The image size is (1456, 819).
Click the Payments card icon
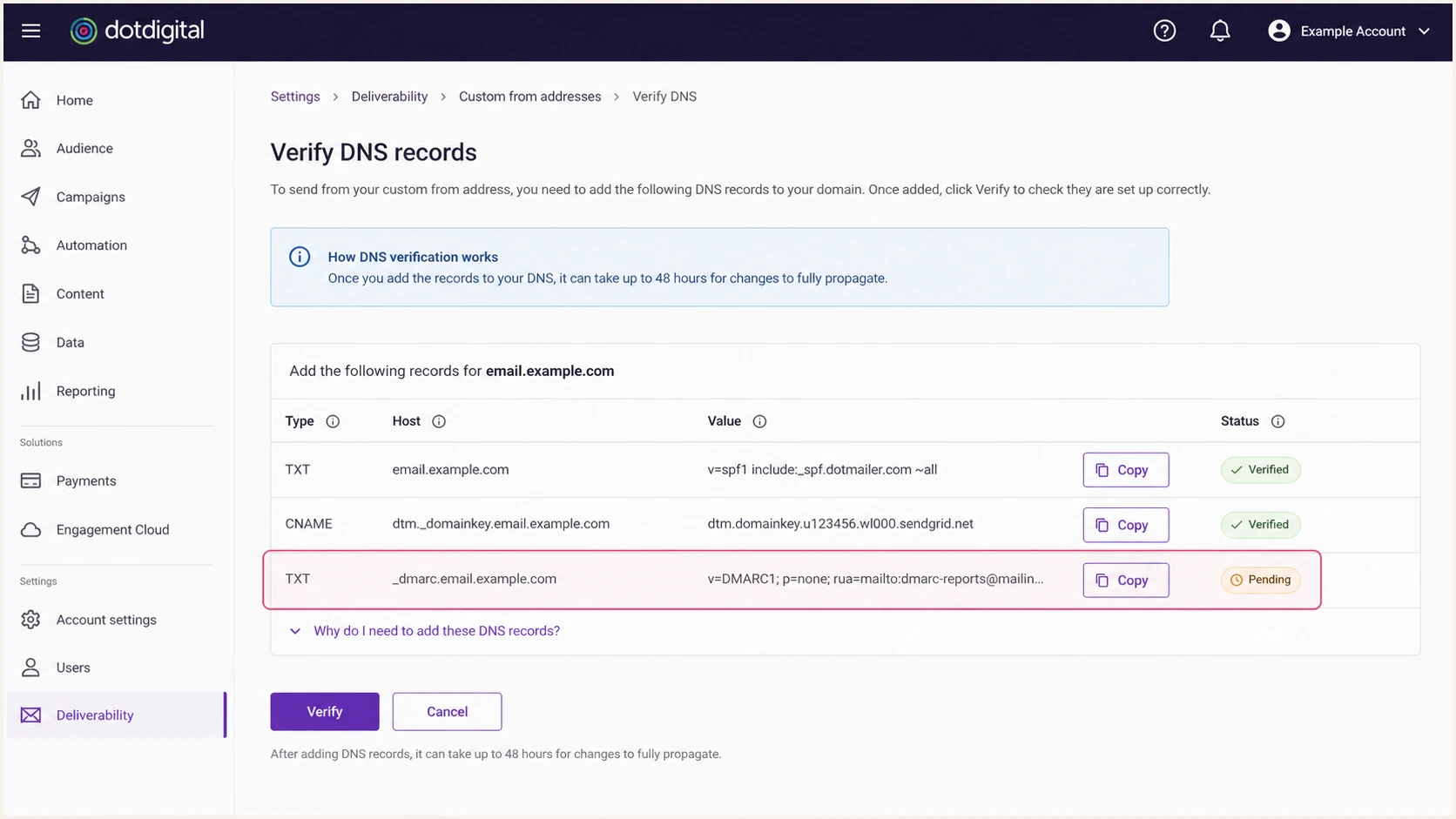pyautogui.click(x=30, y=480)
